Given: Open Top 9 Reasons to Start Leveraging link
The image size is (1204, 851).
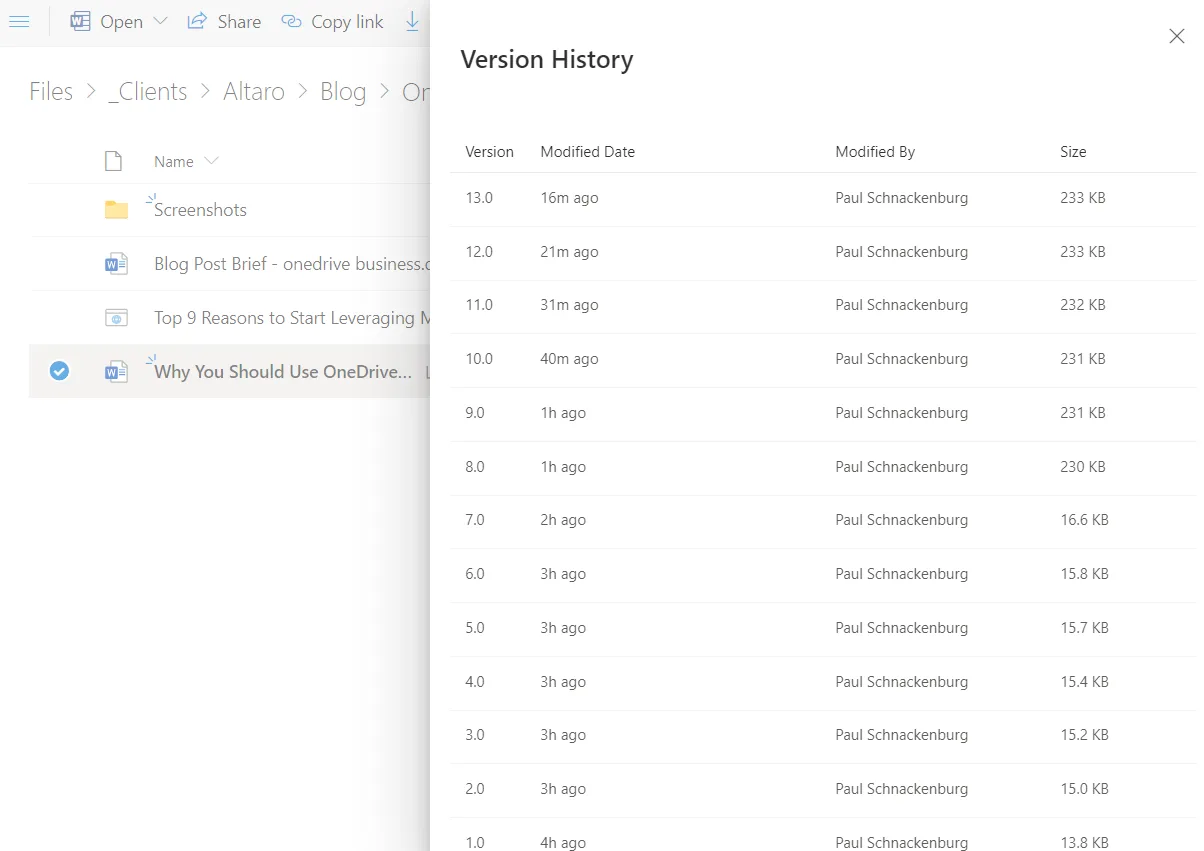Looking at the screenshot, I should (x=292, y=318).
